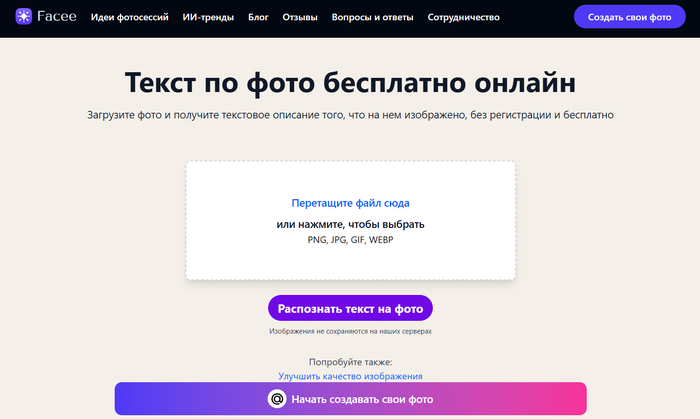
Task: Click the Текст по фото бесплатно онлайн heading
Action: pyautogui.click(x=350, y=82)
